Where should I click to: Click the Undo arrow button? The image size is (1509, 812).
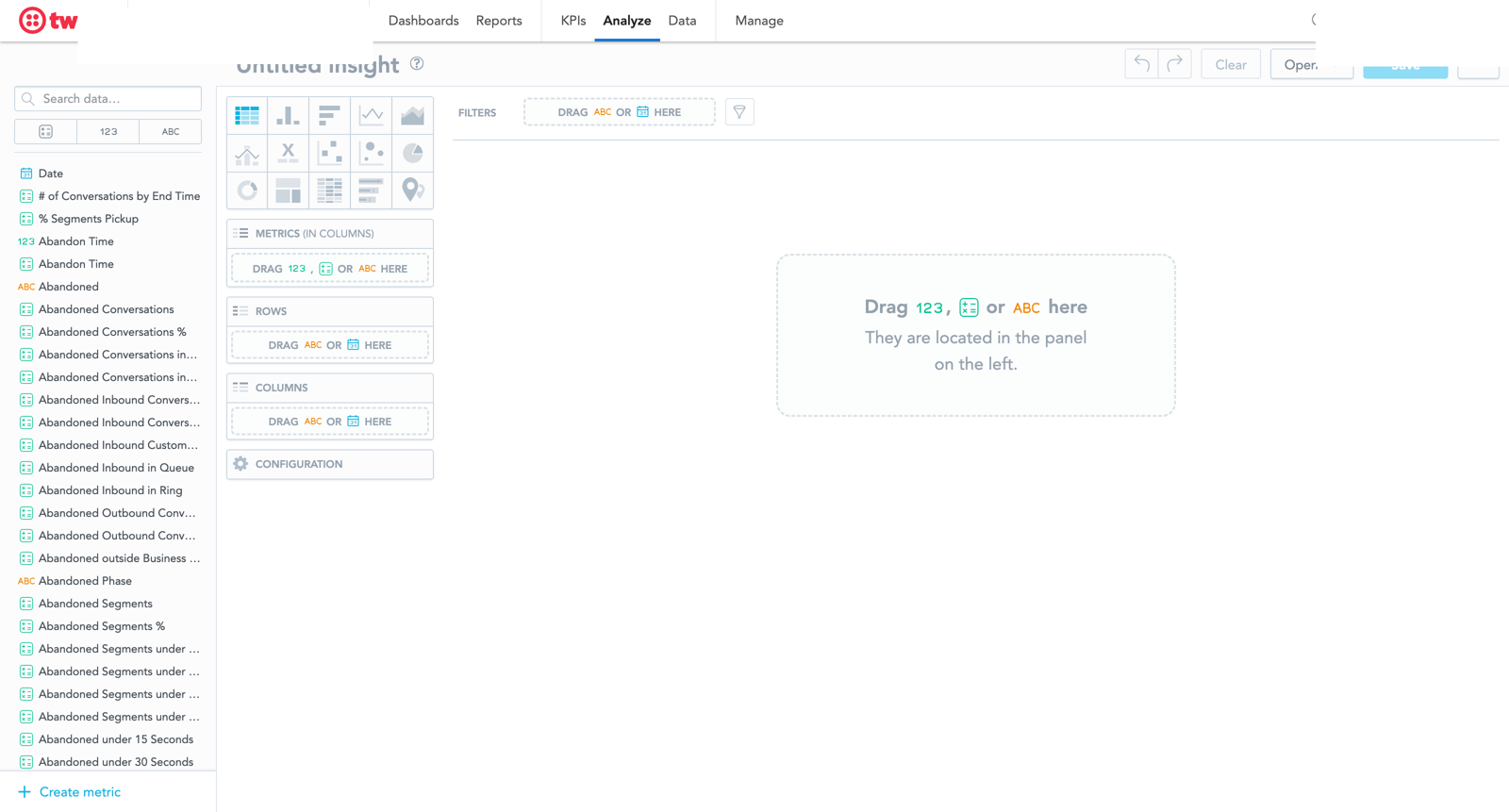(x=1141, y=64)
